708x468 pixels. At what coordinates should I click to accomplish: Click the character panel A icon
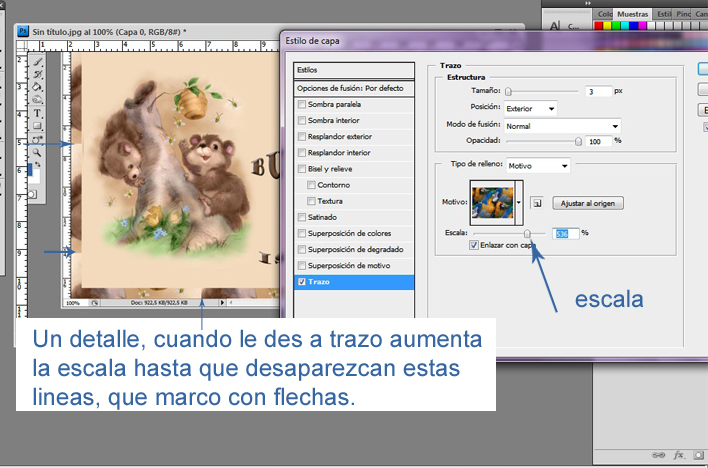coord(555,26)
